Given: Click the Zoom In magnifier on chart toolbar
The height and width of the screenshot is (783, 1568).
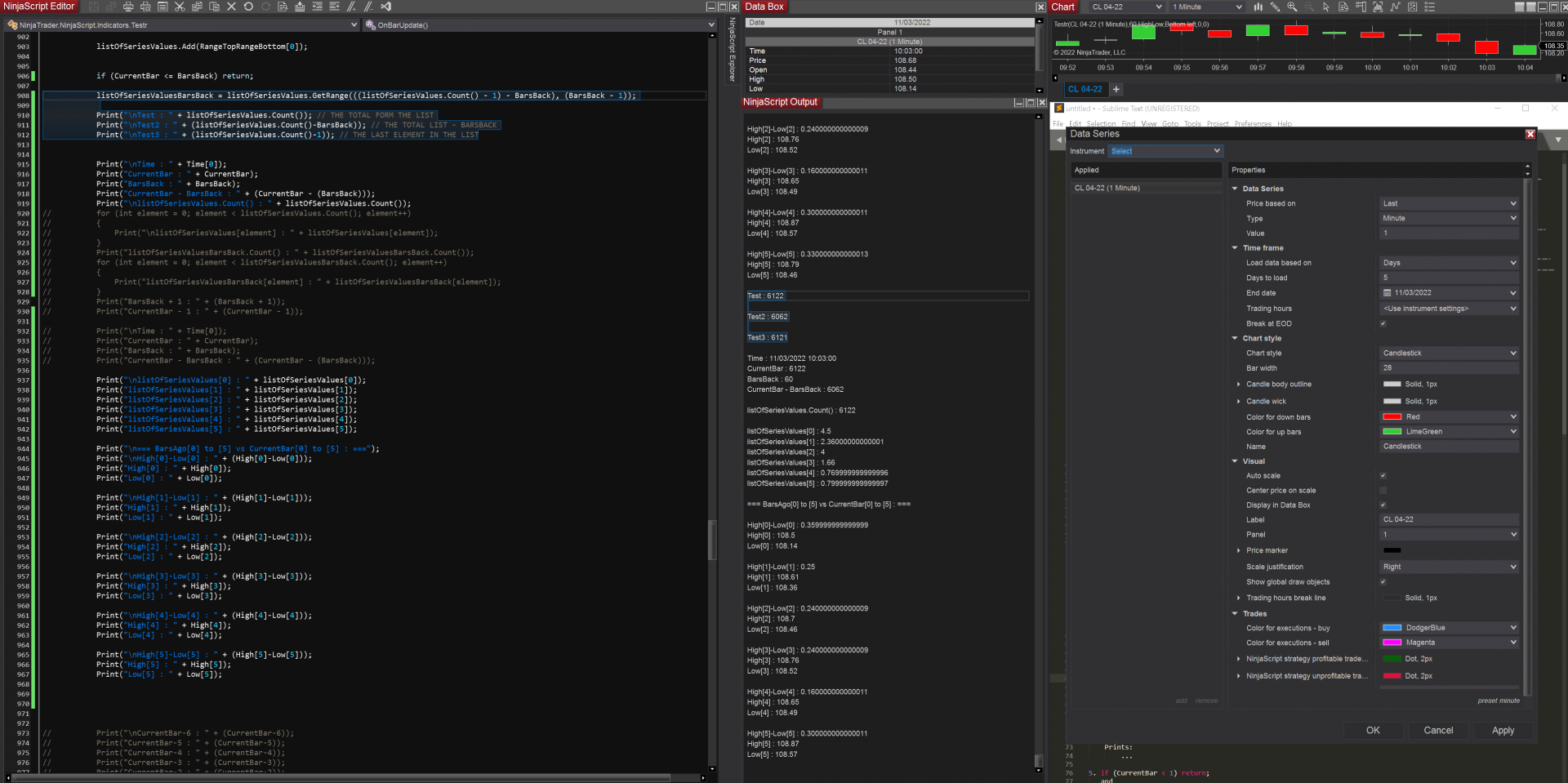Looking at the screenshot, I should (1292, 7).
